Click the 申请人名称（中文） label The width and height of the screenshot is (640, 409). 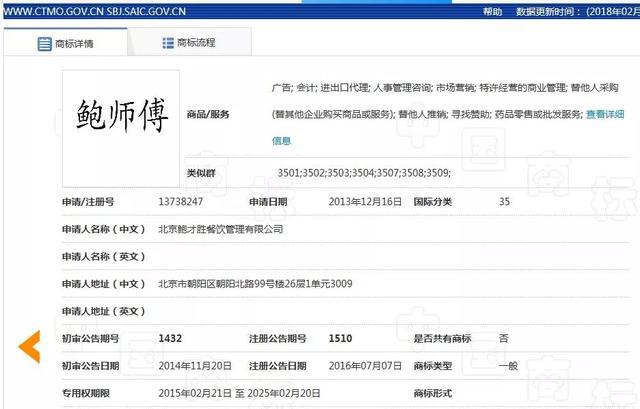[x=104, y=229]
